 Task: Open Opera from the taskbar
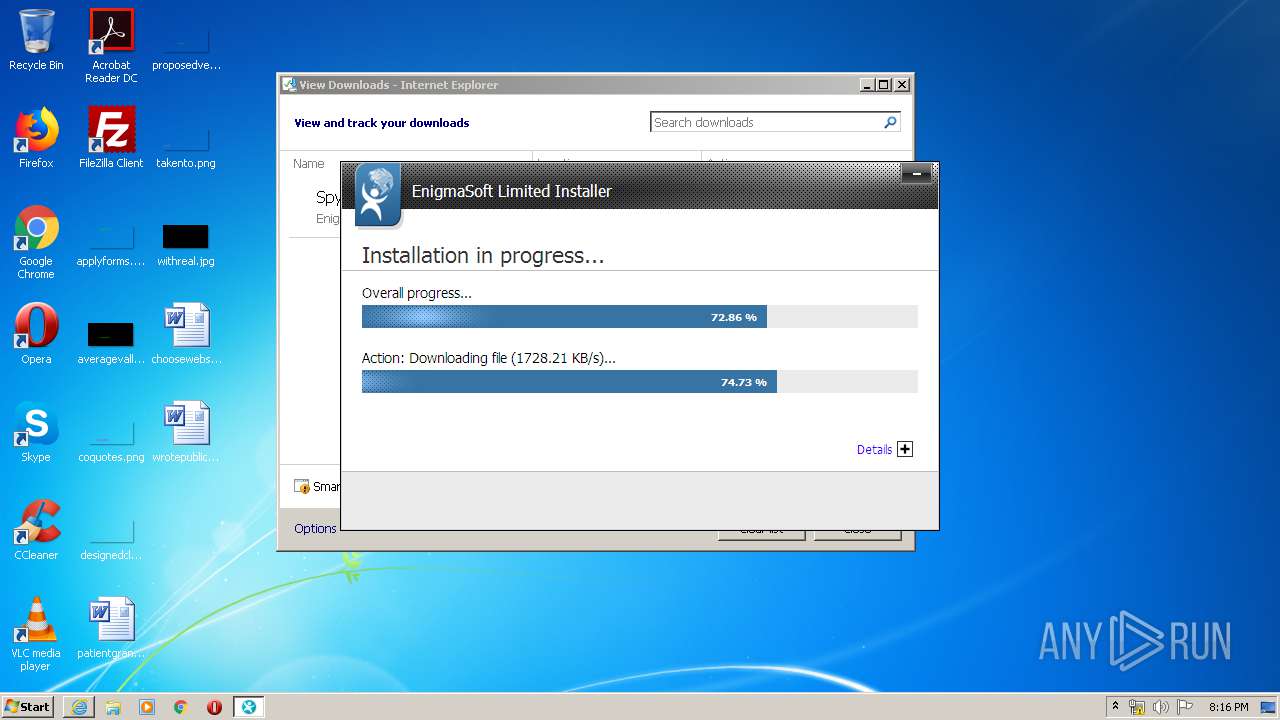coord(214,707)
